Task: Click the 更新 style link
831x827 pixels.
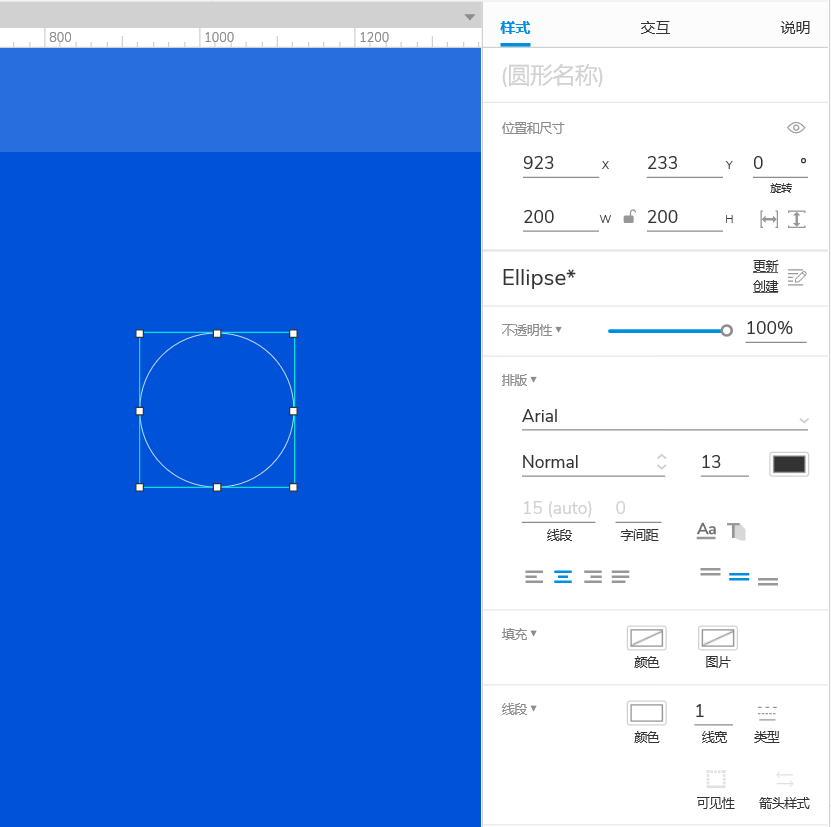Action: [x=766, y=266]
